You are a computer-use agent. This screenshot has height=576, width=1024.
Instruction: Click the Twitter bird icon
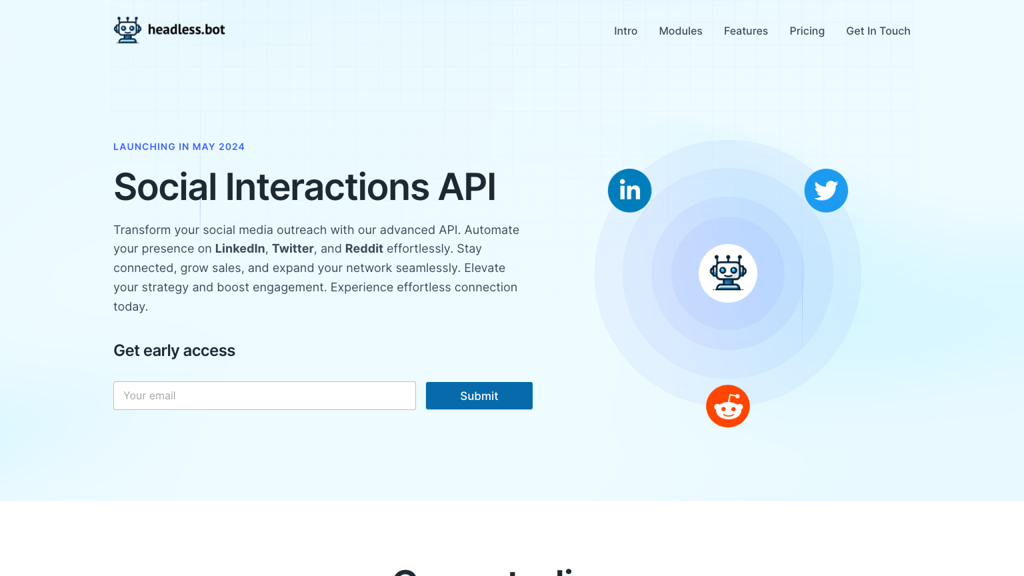coord(826,190)
